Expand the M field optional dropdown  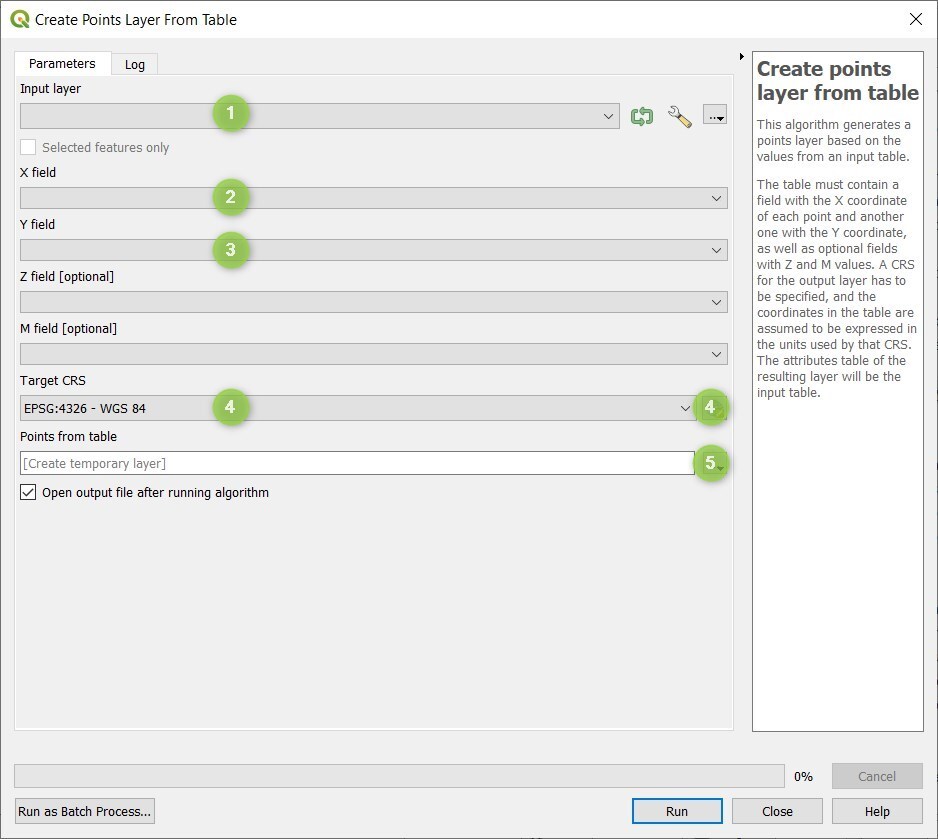pyautogui.click(x=374, y=354)
